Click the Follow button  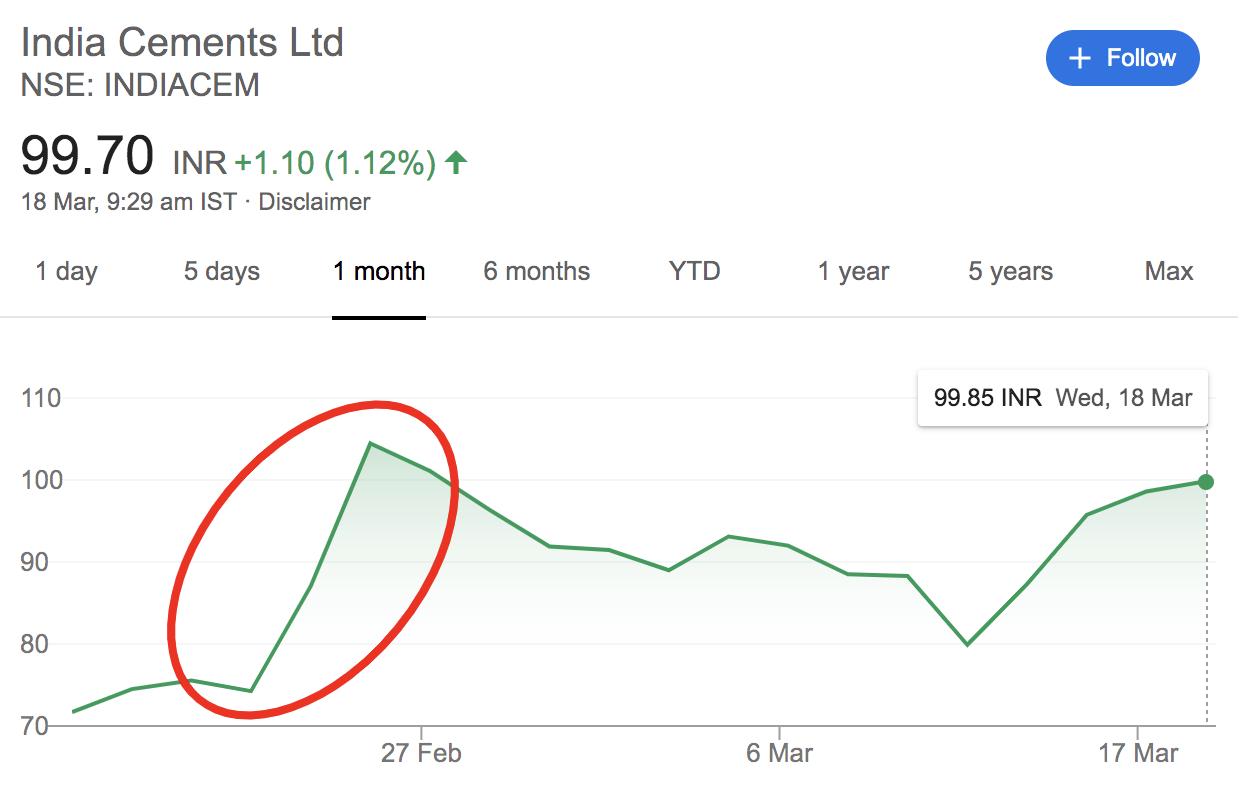click(1122, 58)
